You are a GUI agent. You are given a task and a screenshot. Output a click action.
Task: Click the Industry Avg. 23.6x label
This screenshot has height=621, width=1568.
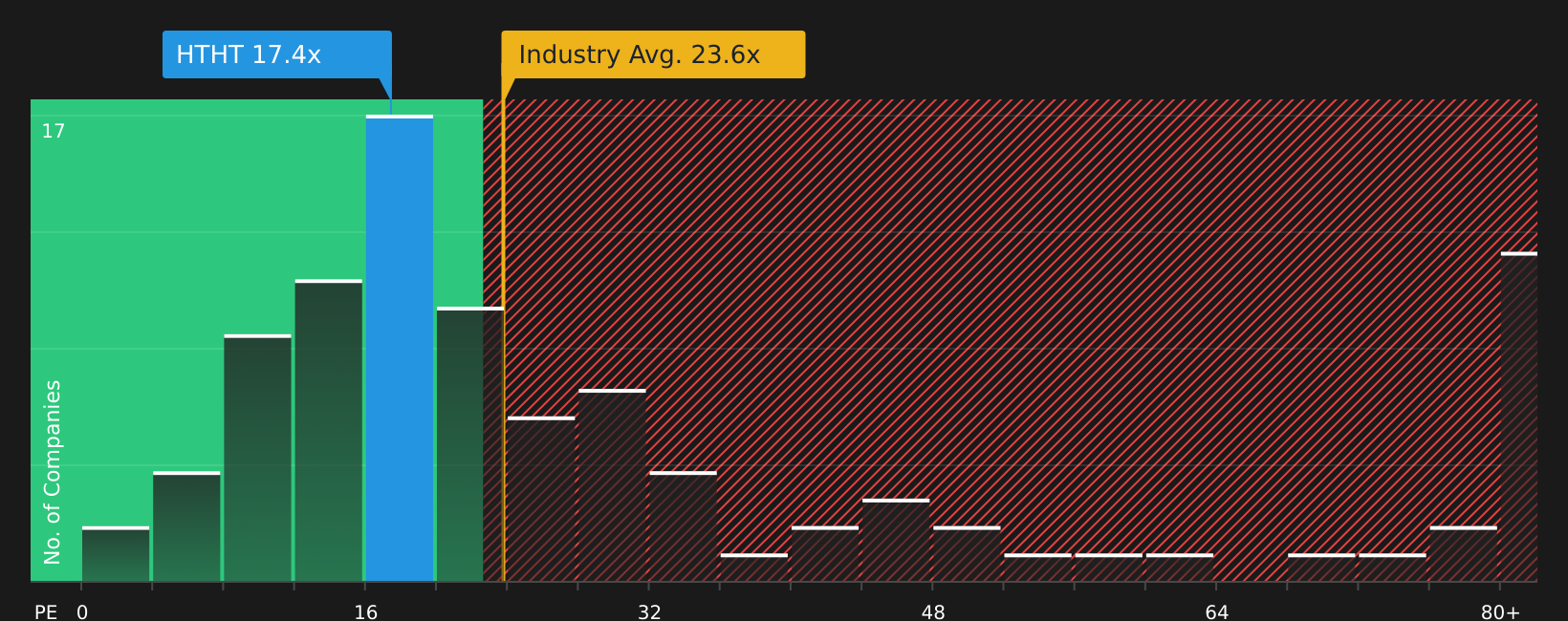pyautogui.click(x=653, y=54)
